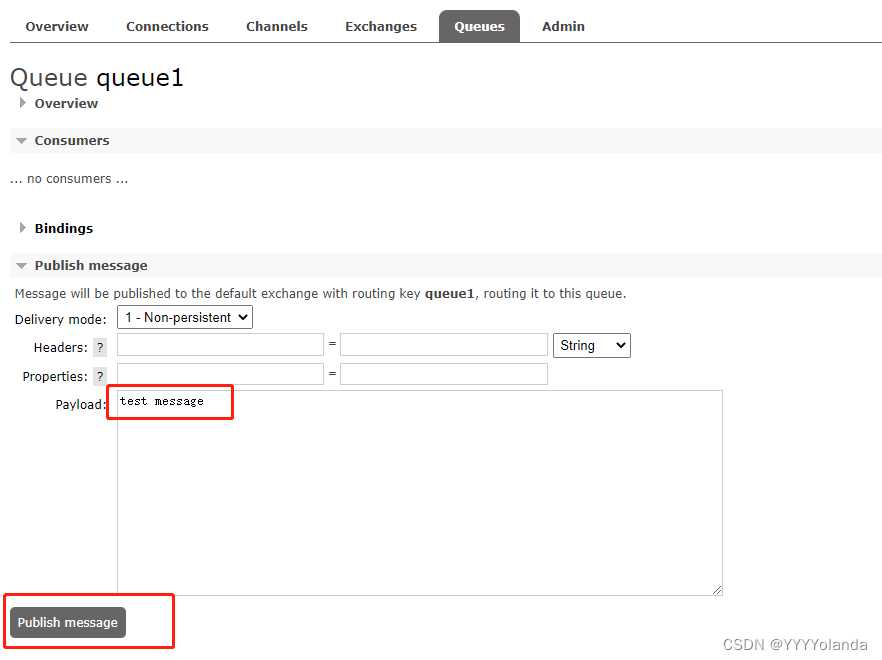Click inside the Payload text area

coord(420,493)
